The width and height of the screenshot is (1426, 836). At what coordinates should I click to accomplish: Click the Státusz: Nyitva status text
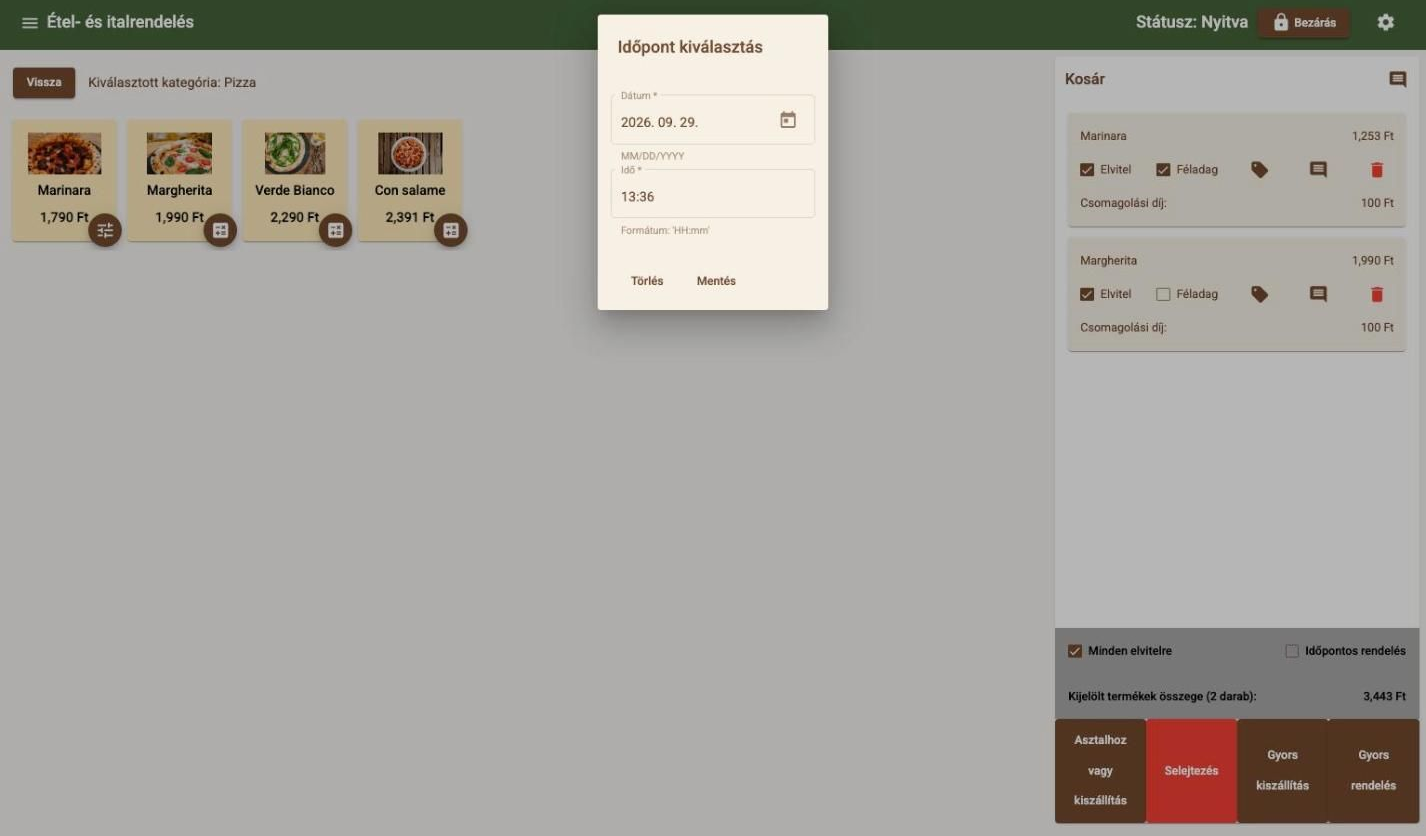click(x=1191, y=22)
